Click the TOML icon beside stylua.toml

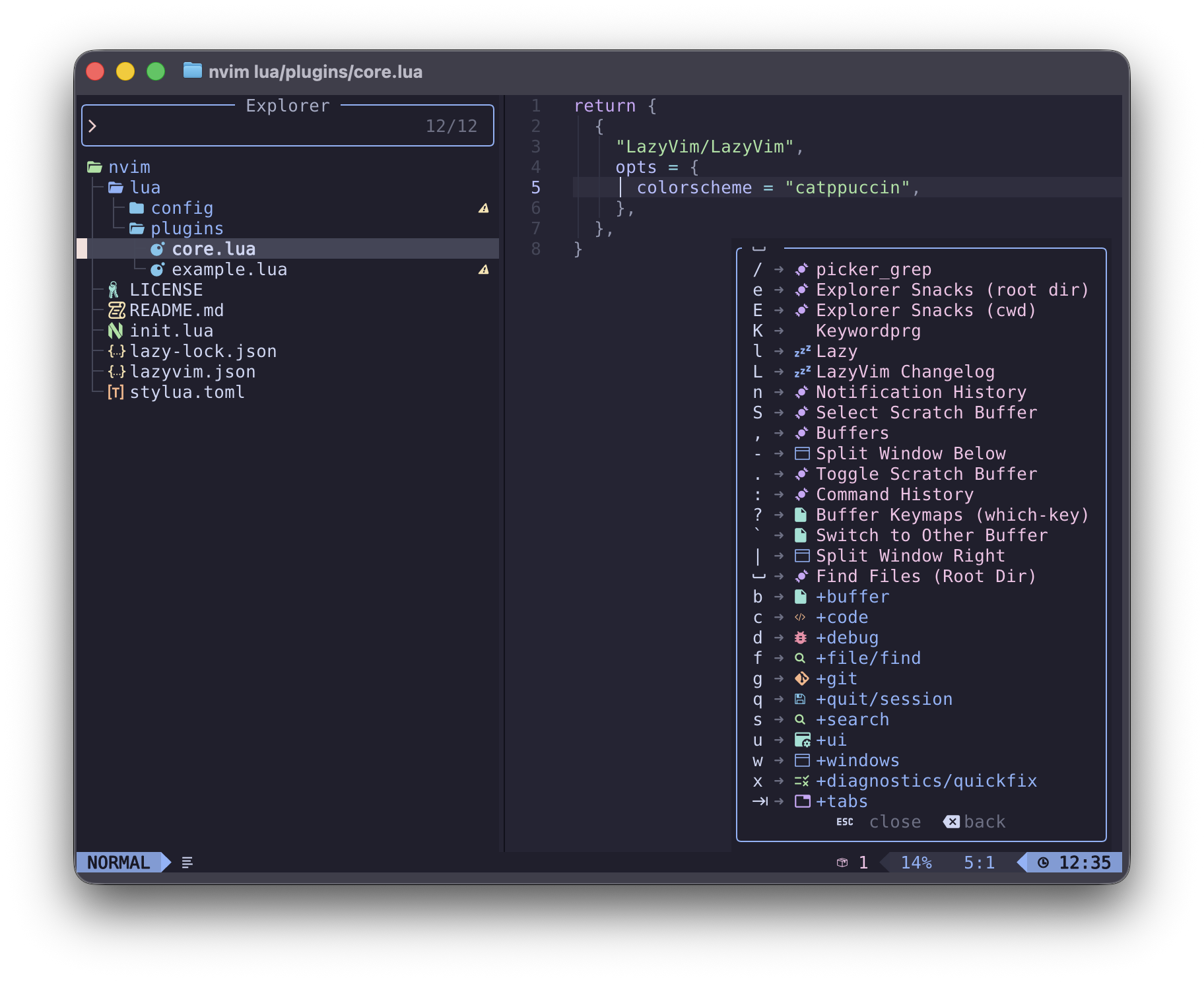click(116, 392)
